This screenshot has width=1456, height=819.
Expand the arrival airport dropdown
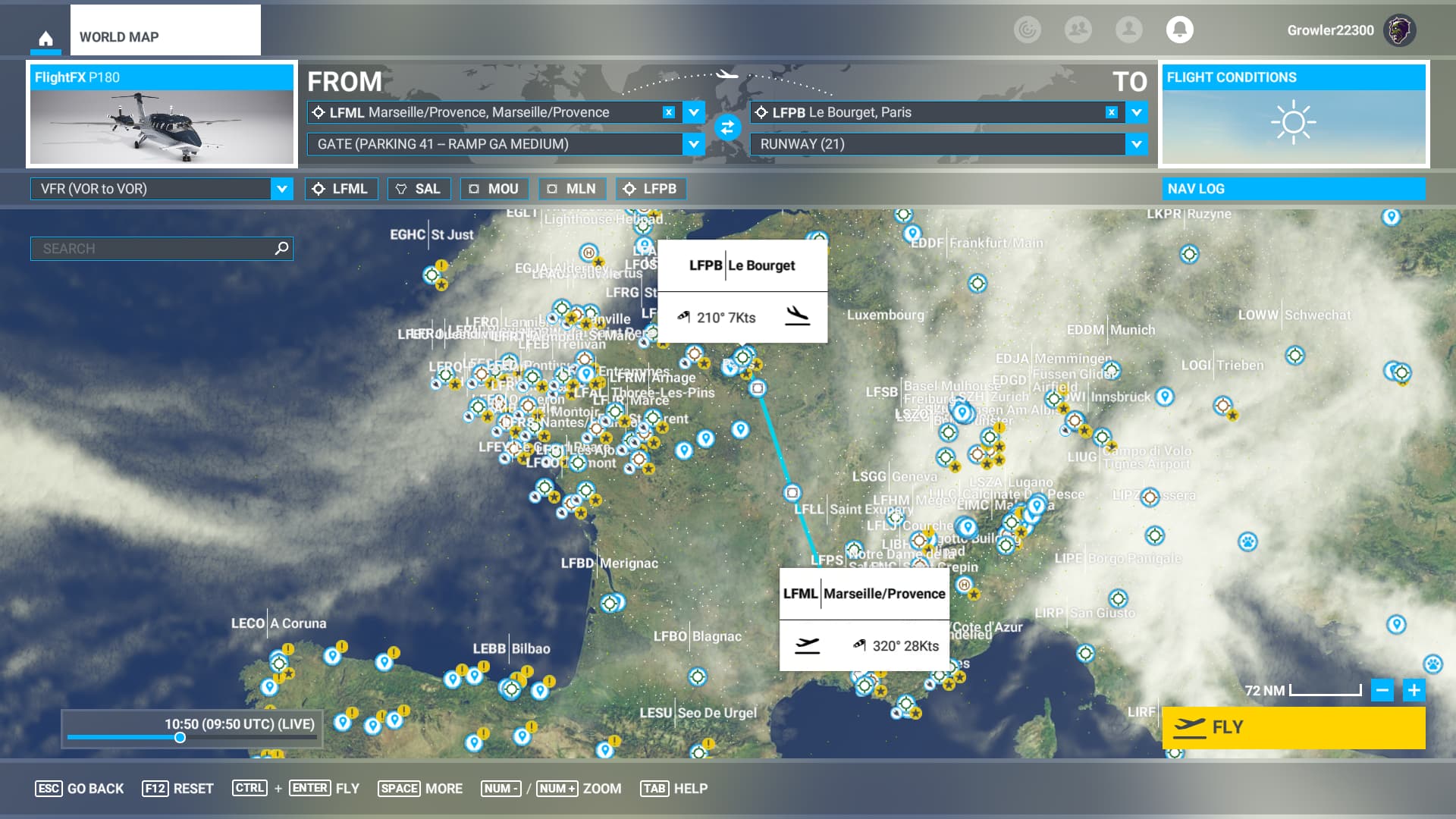(x=1136, y=112)
